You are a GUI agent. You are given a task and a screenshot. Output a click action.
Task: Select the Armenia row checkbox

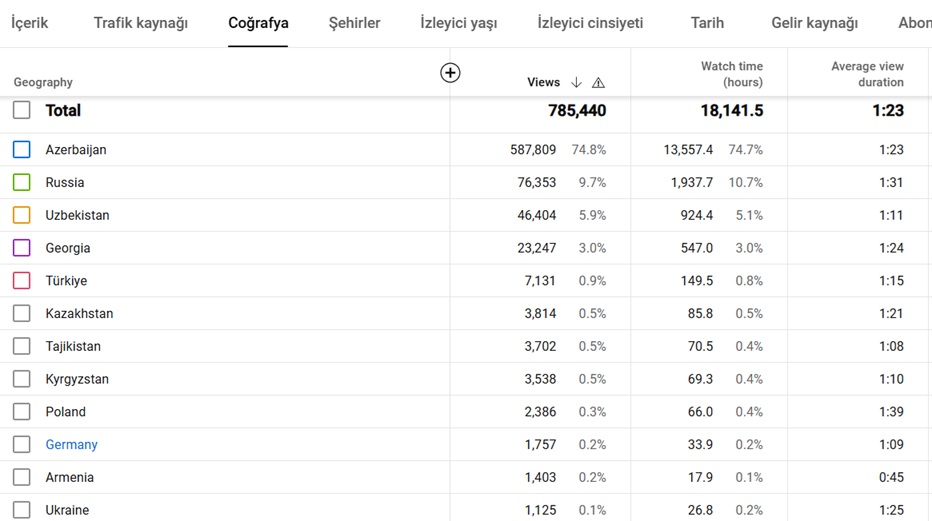tap(21, 477)
